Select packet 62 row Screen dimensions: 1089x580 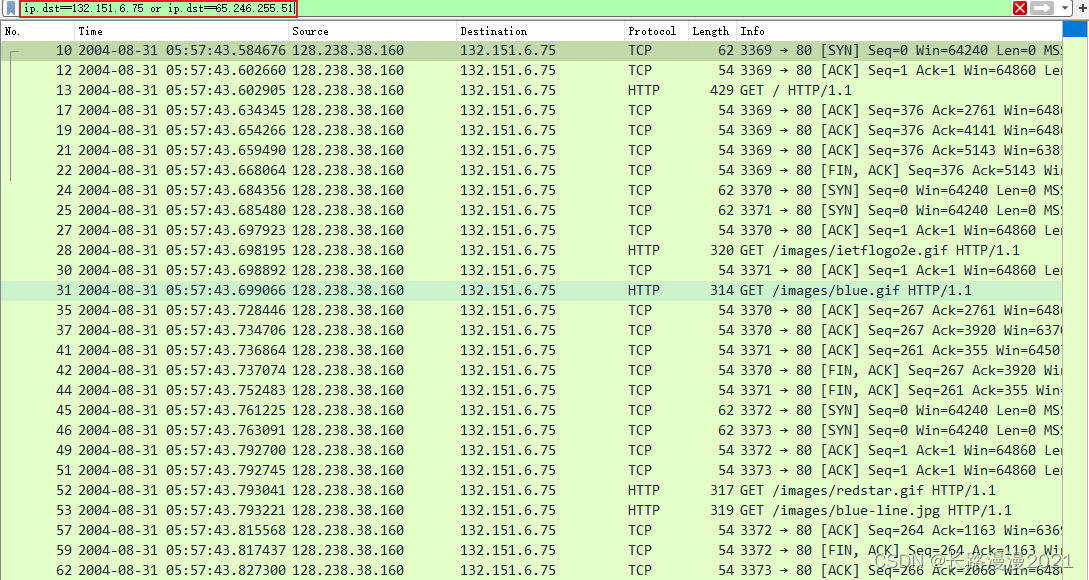(x=531, y=570)
